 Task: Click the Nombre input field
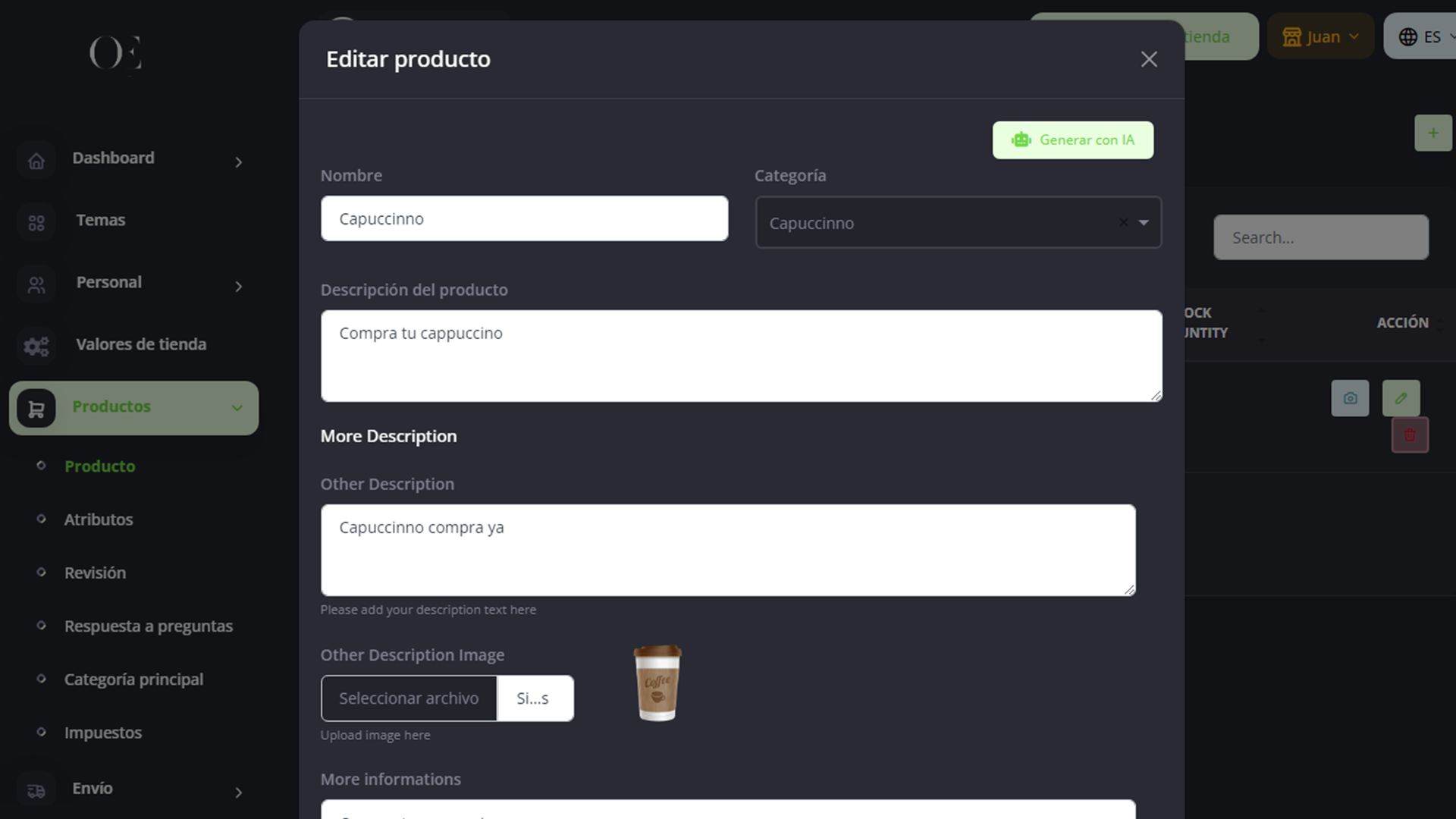click(x=524, y=219)
